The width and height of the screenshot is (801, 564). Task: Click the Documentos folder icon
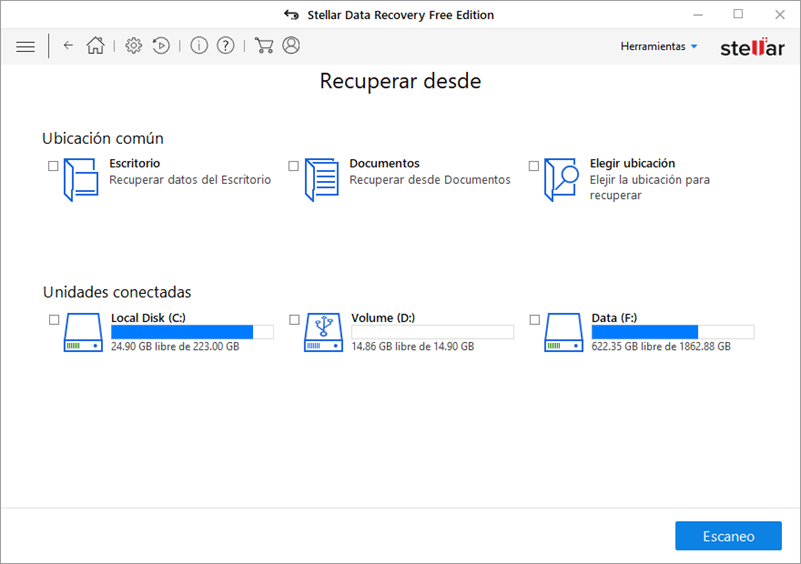click(x=321, y=179)
